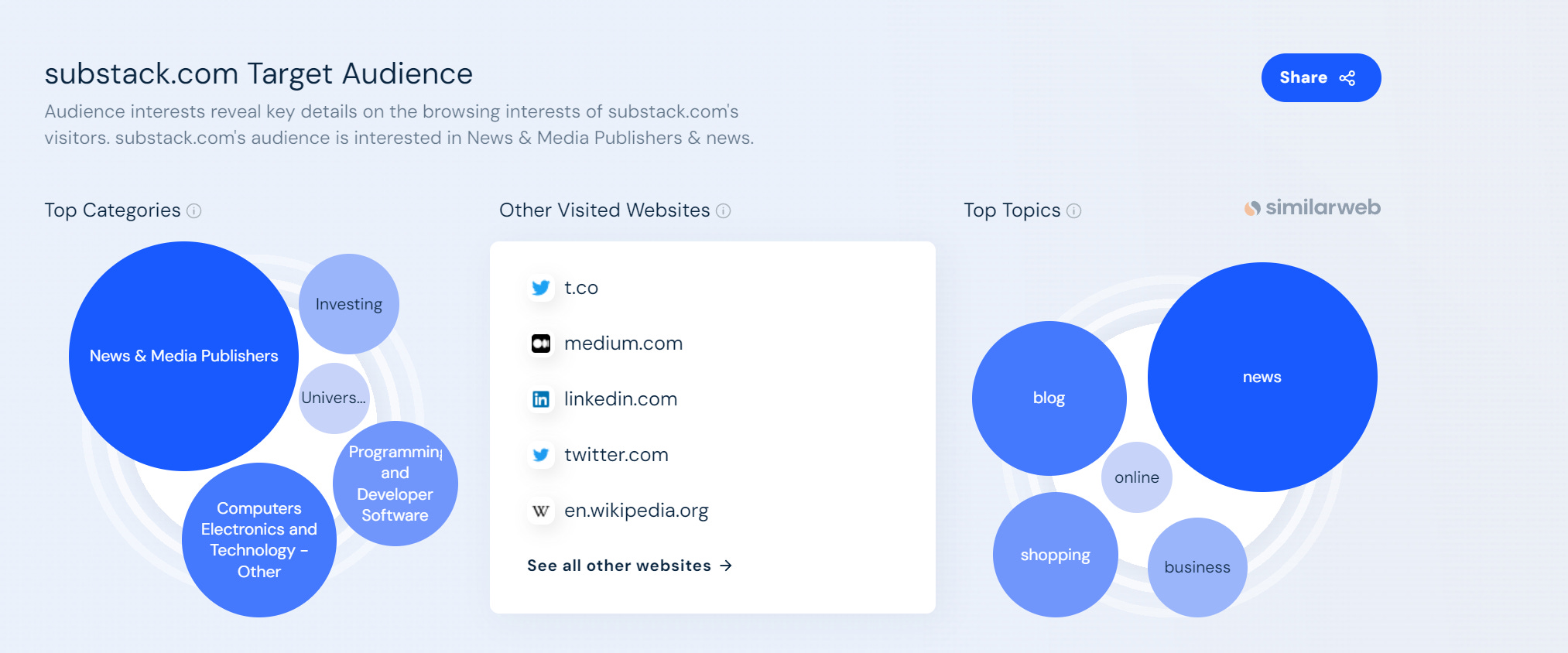The image size is (1568, 653).
Task: Click the Wikipedia icon beside en.wikipedia.org
Action: pos(542,511)
